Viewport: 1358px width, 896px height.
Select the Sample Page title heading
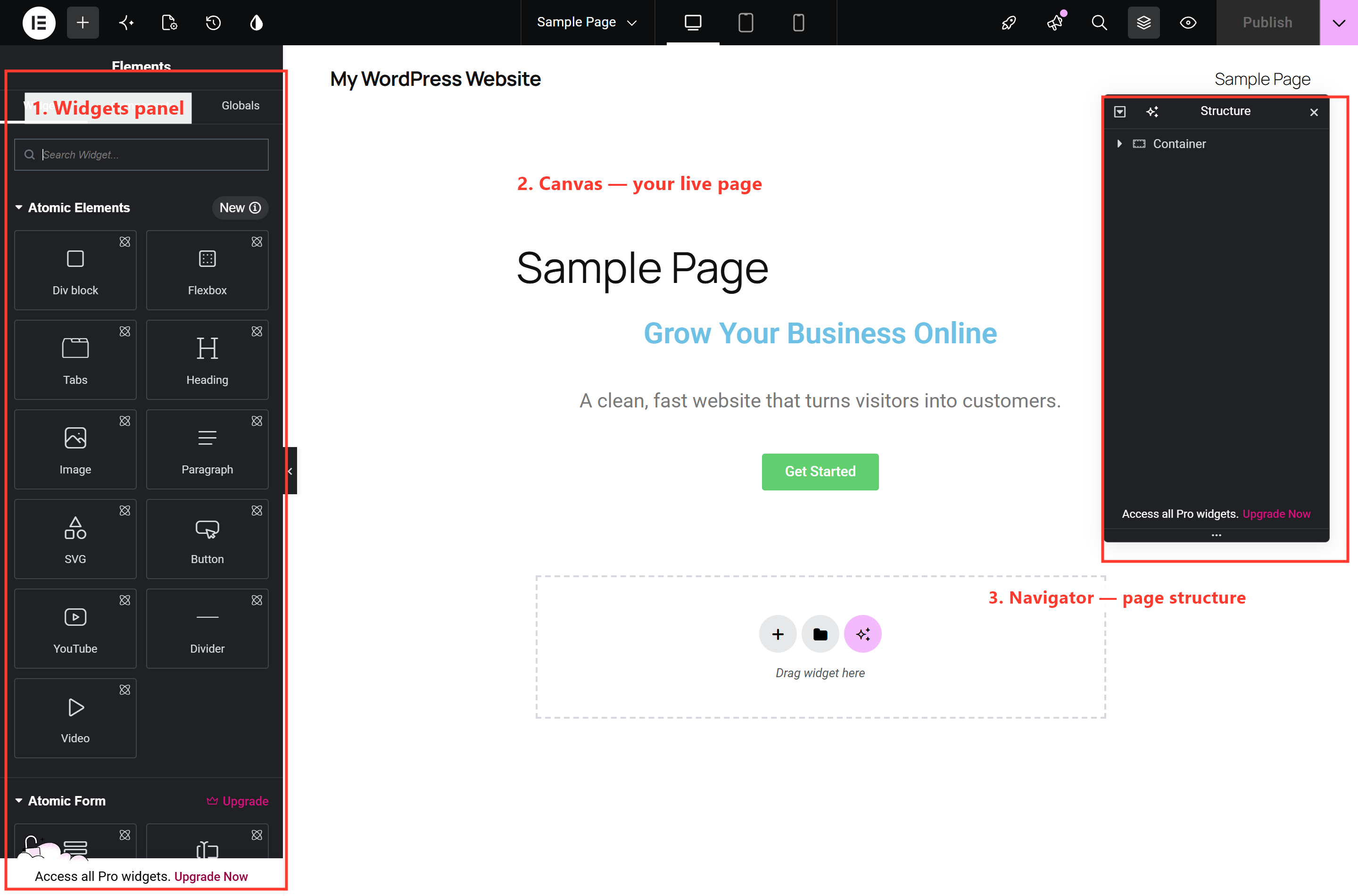click(642, 269)
